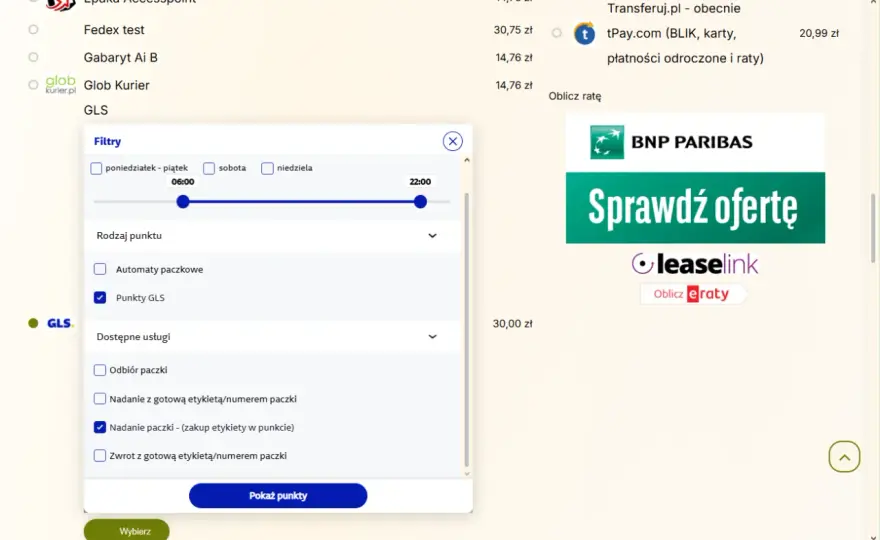
Task: Open the BNP Paribas logo banner
Action: pos(695,143)
